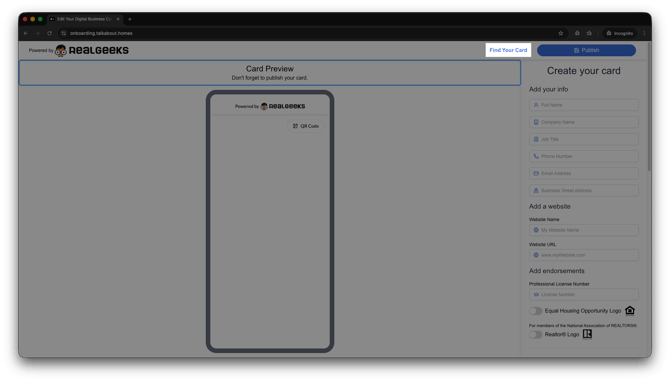Go back in browser
Screen dimensions: 670x382
[x=26, y=33]
